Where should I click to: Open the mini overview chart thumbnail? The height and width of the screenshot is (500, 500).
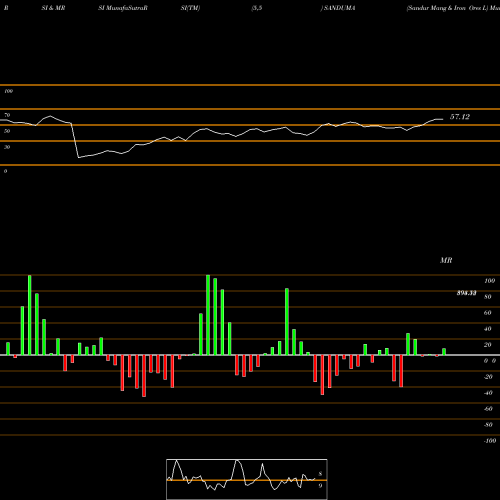(247, 479)
